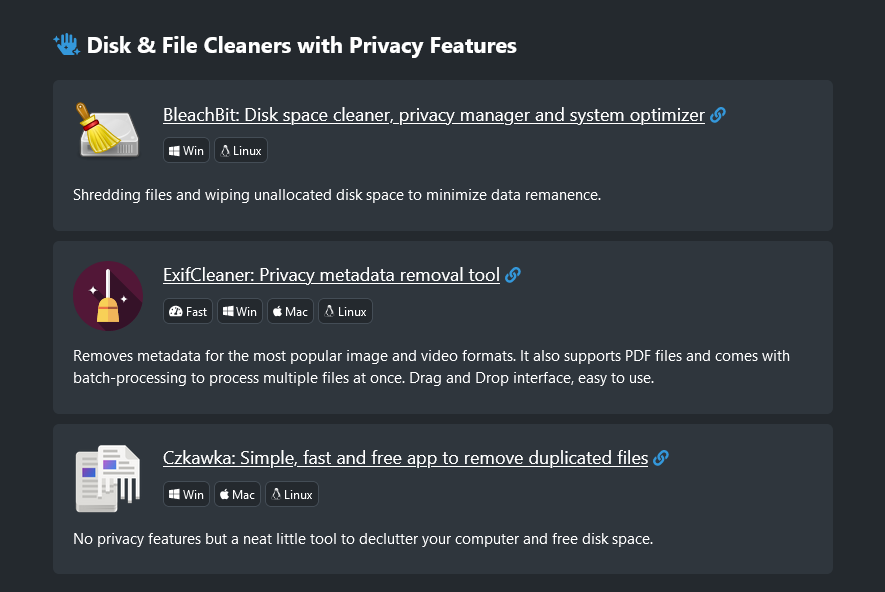Click the hand icon beside section heading
The height and width of the screenshot is (592, 885).
[66, 45]
